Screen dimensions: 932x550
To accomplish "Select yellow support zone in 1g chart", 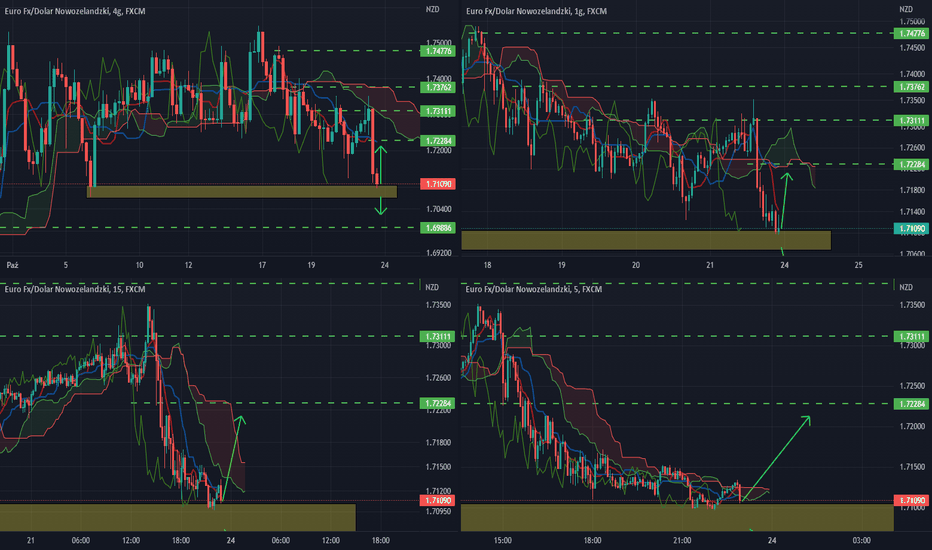I will pyautogui.click(x=646, y=240).
